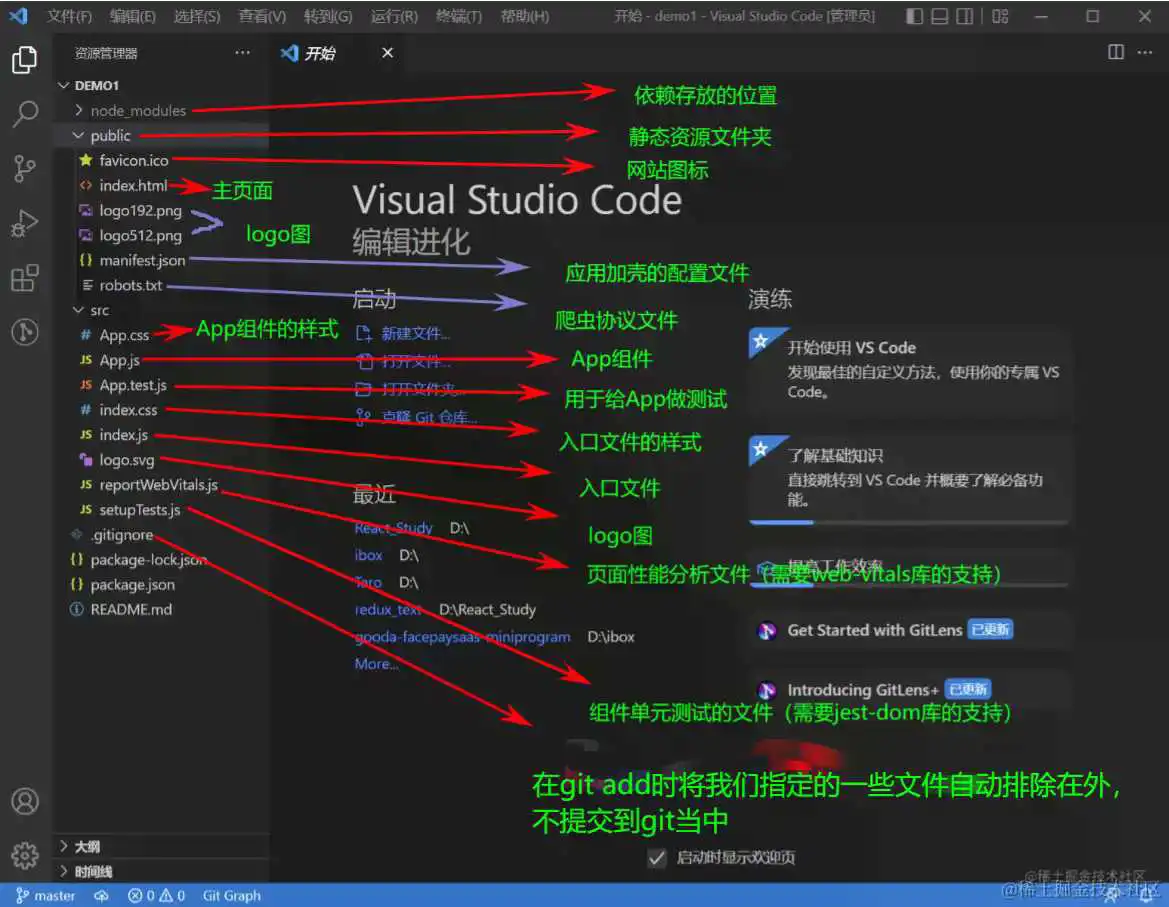Open the 文件(F) menu

[69, 16]
